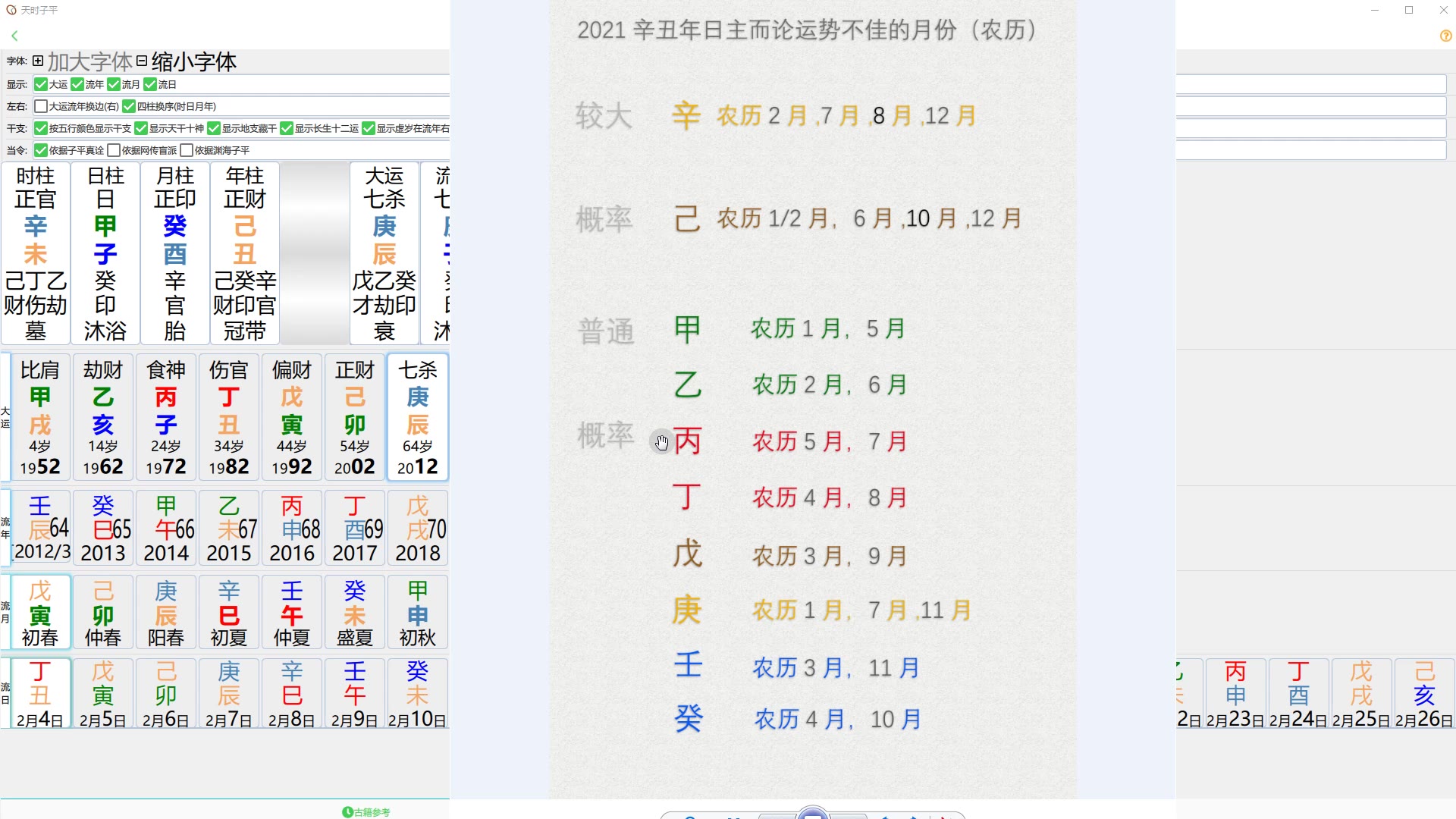
Task: Select 流月 甲申 初秋
Action: [418, 613]
